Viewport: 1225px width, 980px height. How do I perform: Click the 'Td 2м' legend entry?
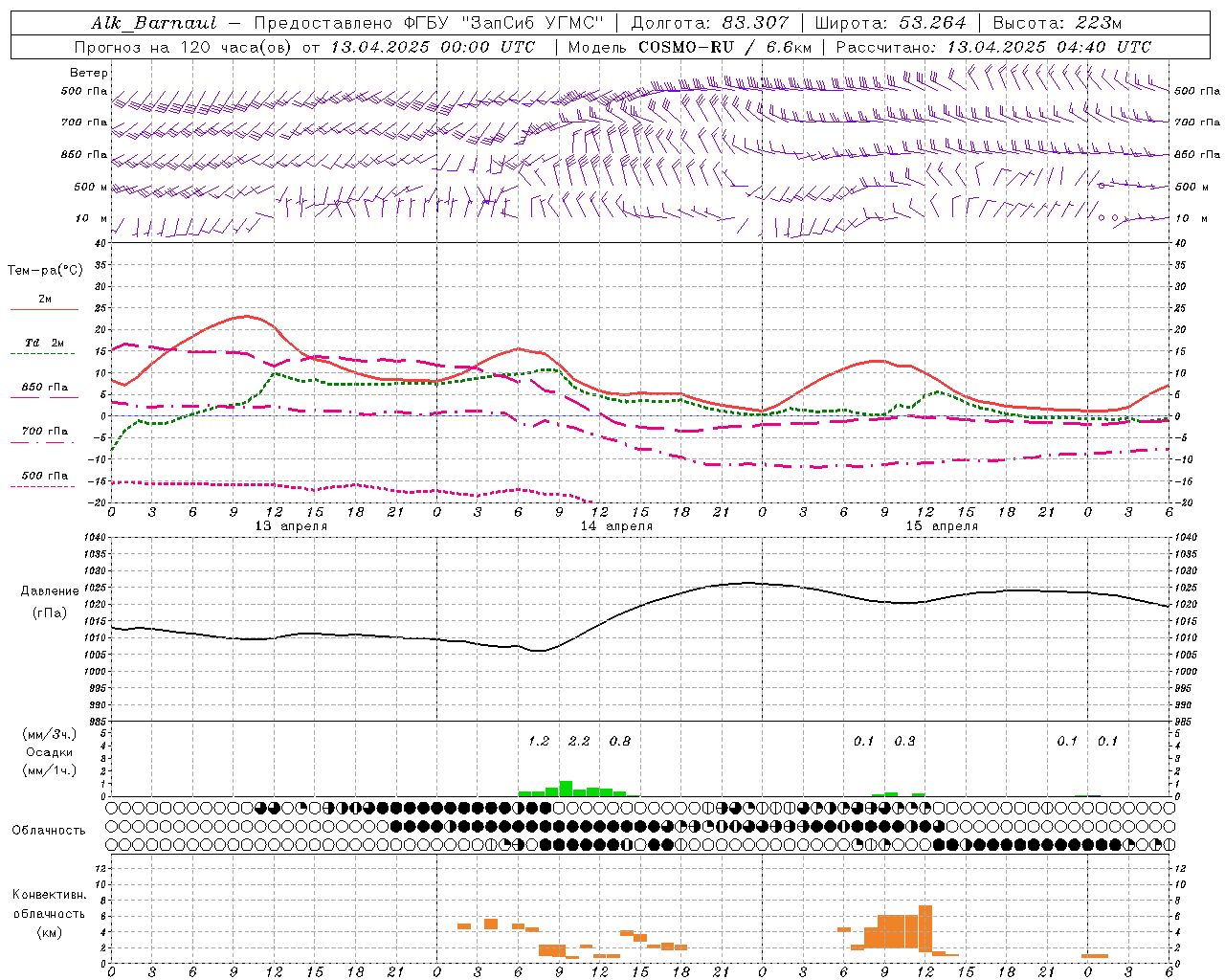(45, 343)
